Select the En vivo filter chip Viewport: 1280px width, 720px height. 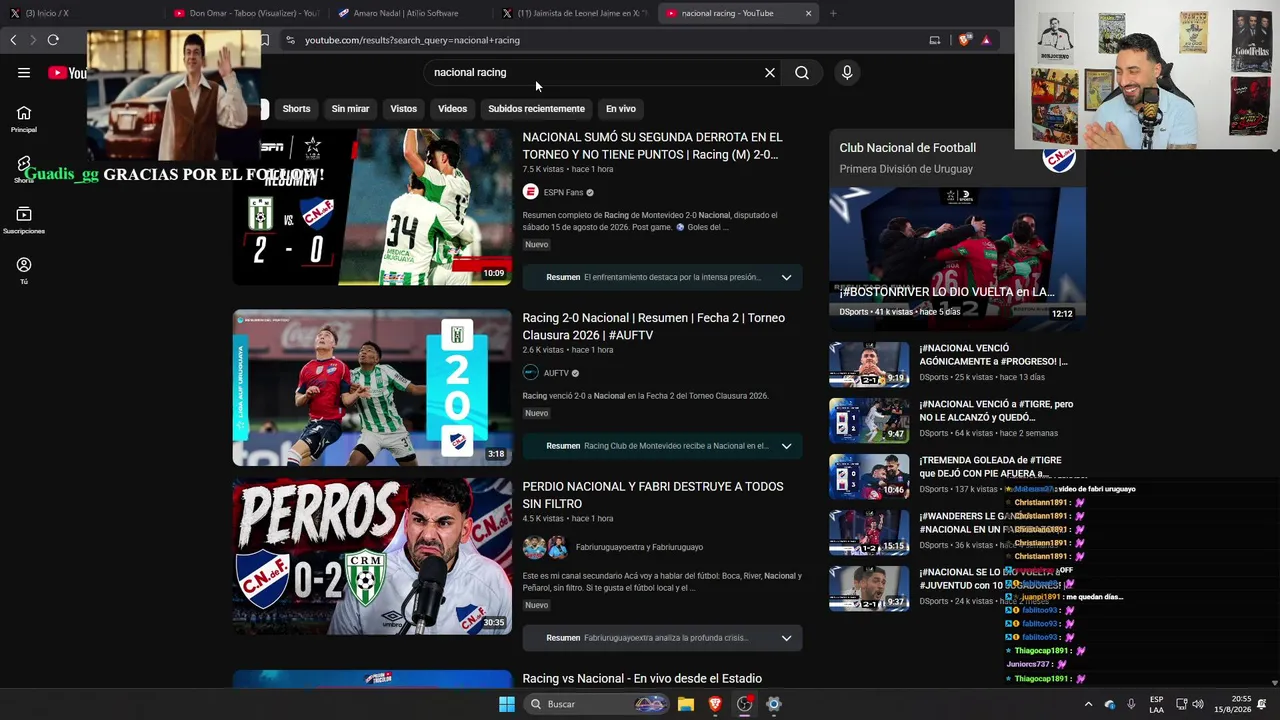[x=621, y=109]
